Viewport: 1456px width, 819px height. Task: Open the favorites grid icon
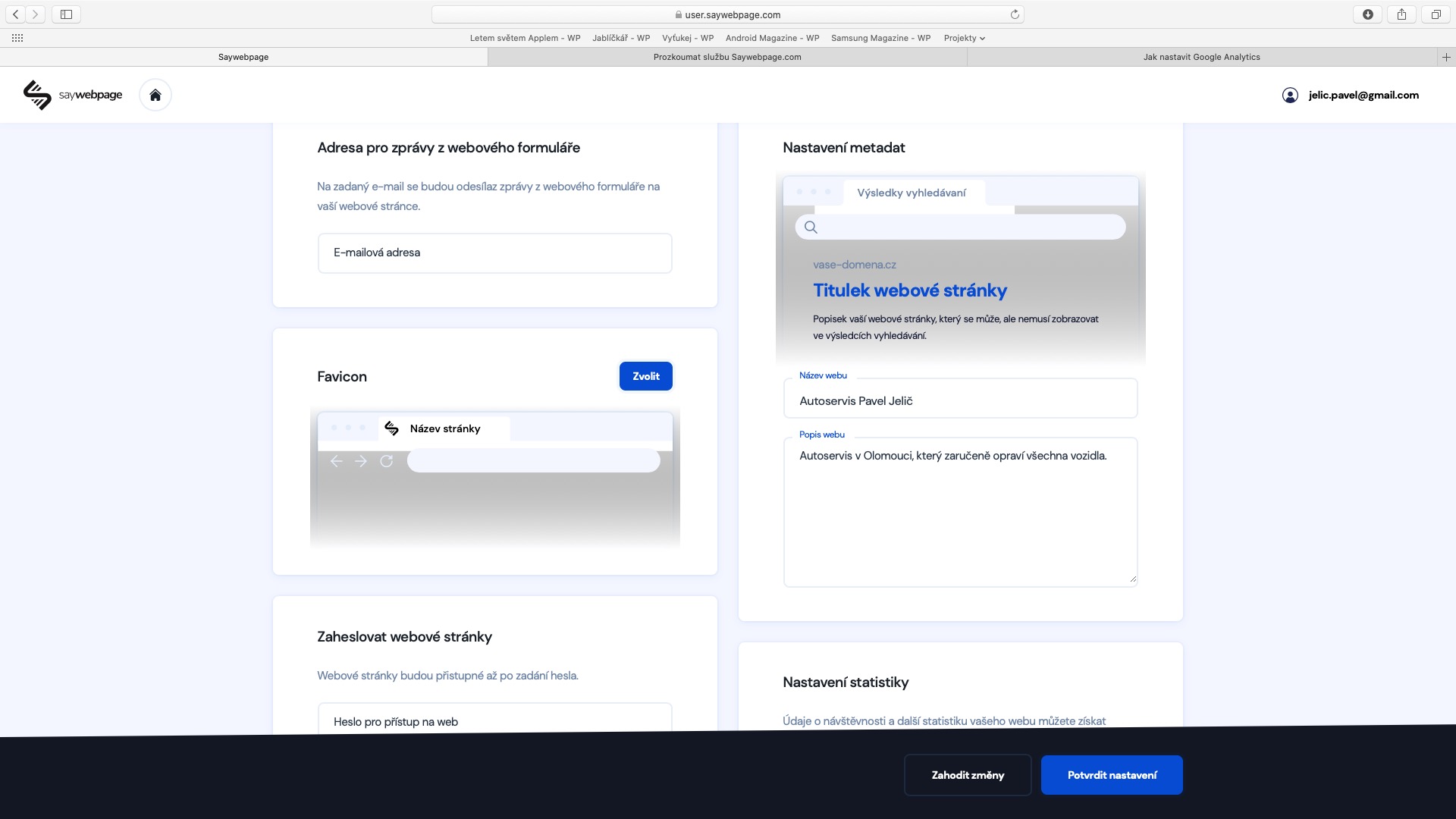(17, 38)
